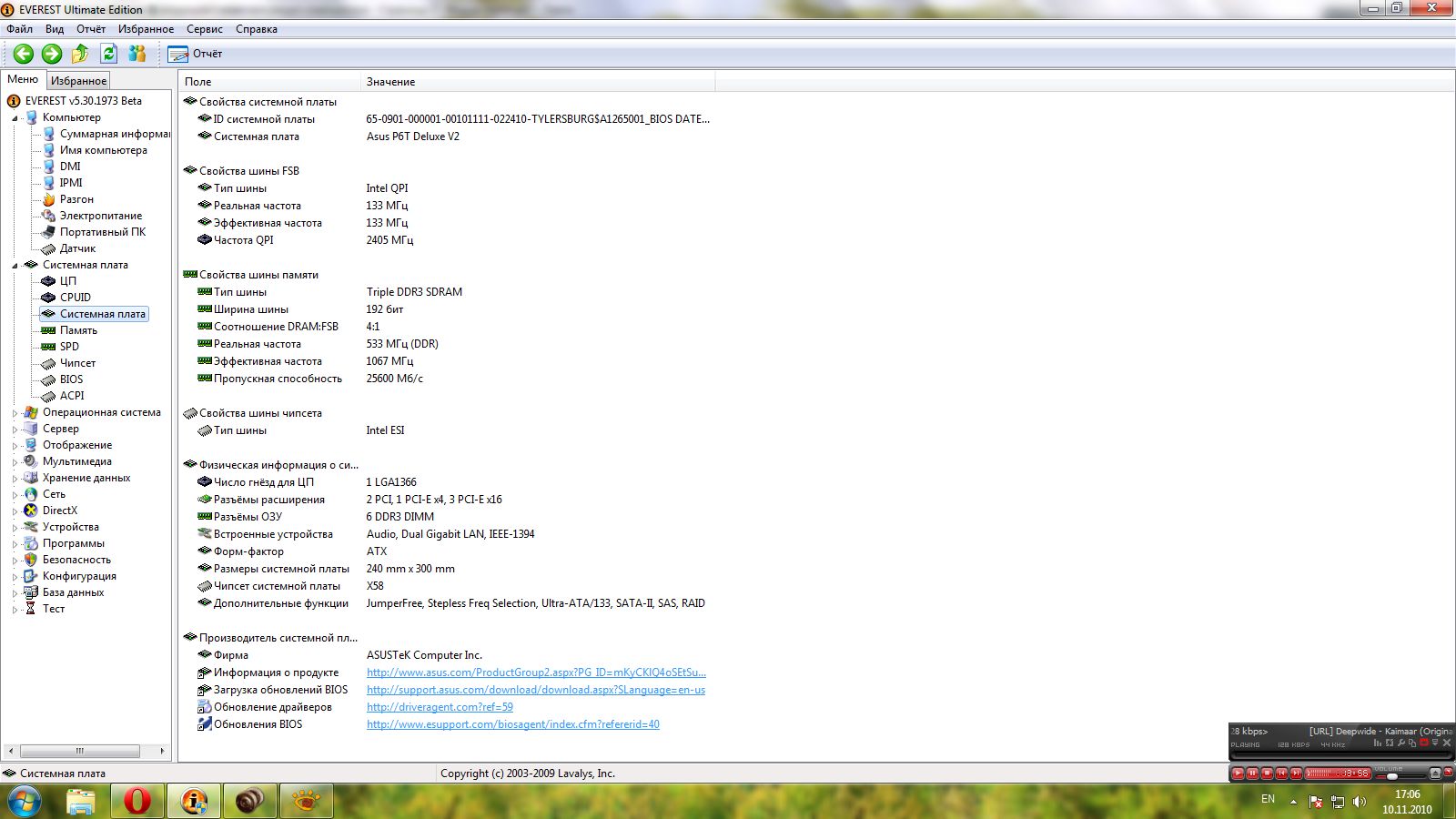Skip to next track in audio player
The height and width of the screenshot is (819, 1456).
point(1296,773)
